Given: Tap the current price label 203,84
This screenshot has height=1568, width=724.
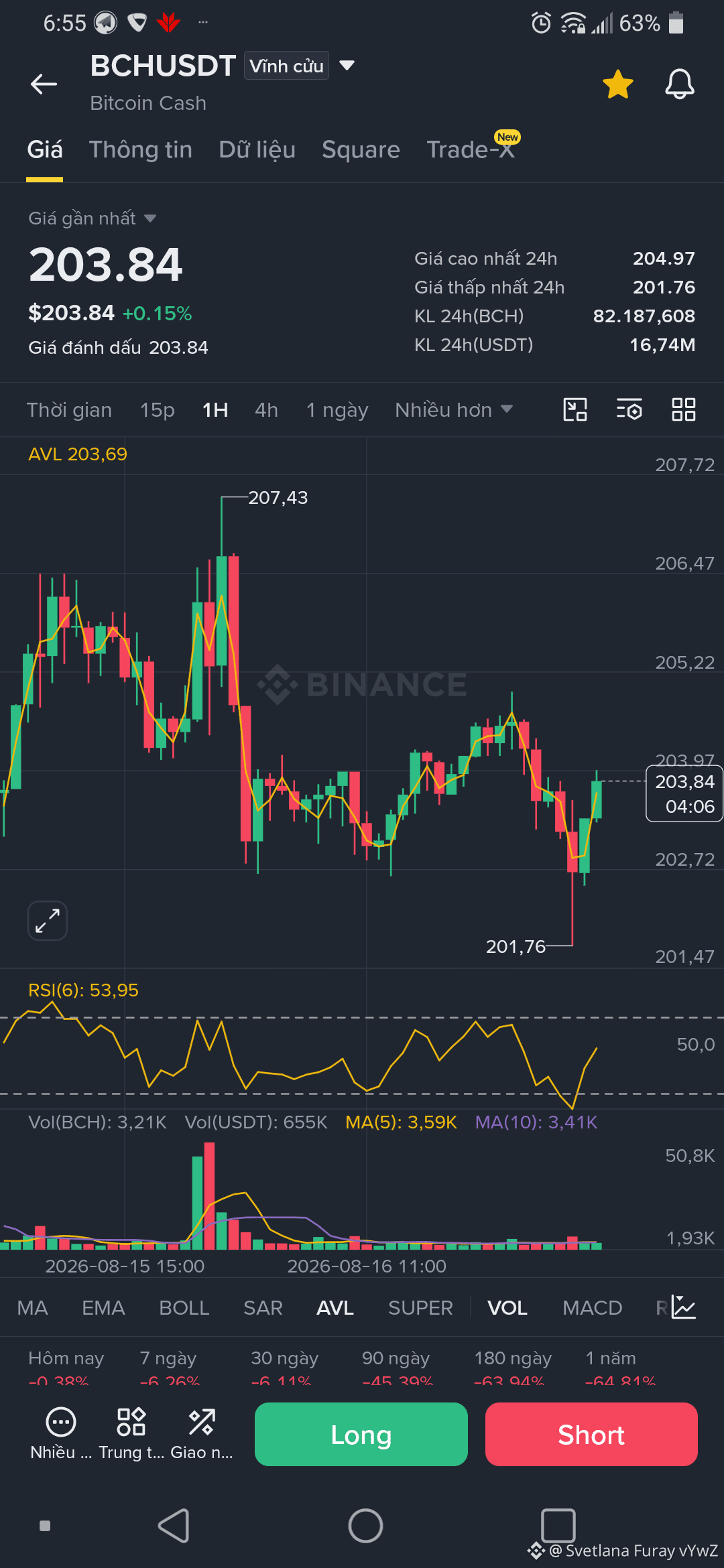Looking at the screenshot, I should (684, 793).
